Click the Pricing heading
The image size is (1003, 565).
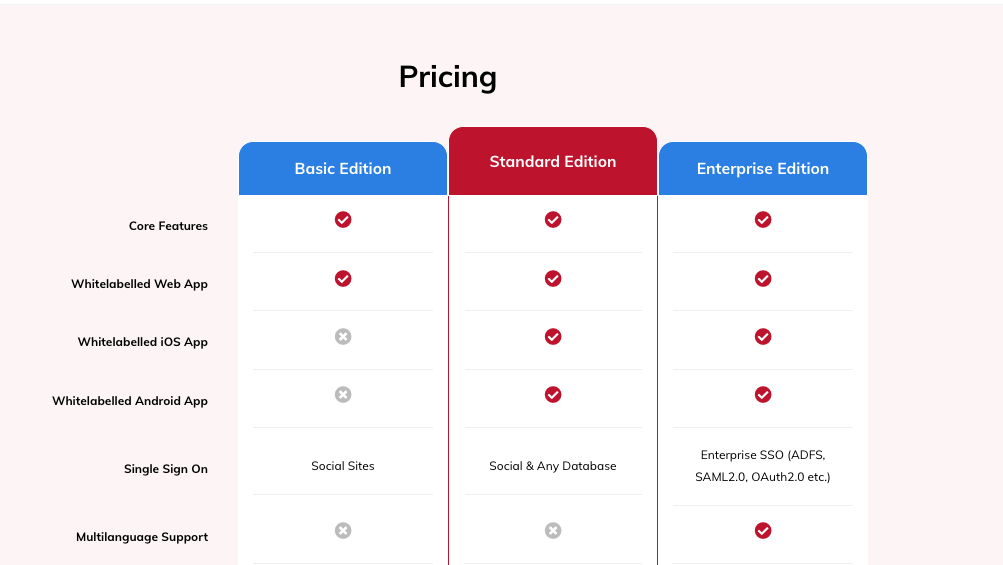pyautogui.click(x=448, y=77)
